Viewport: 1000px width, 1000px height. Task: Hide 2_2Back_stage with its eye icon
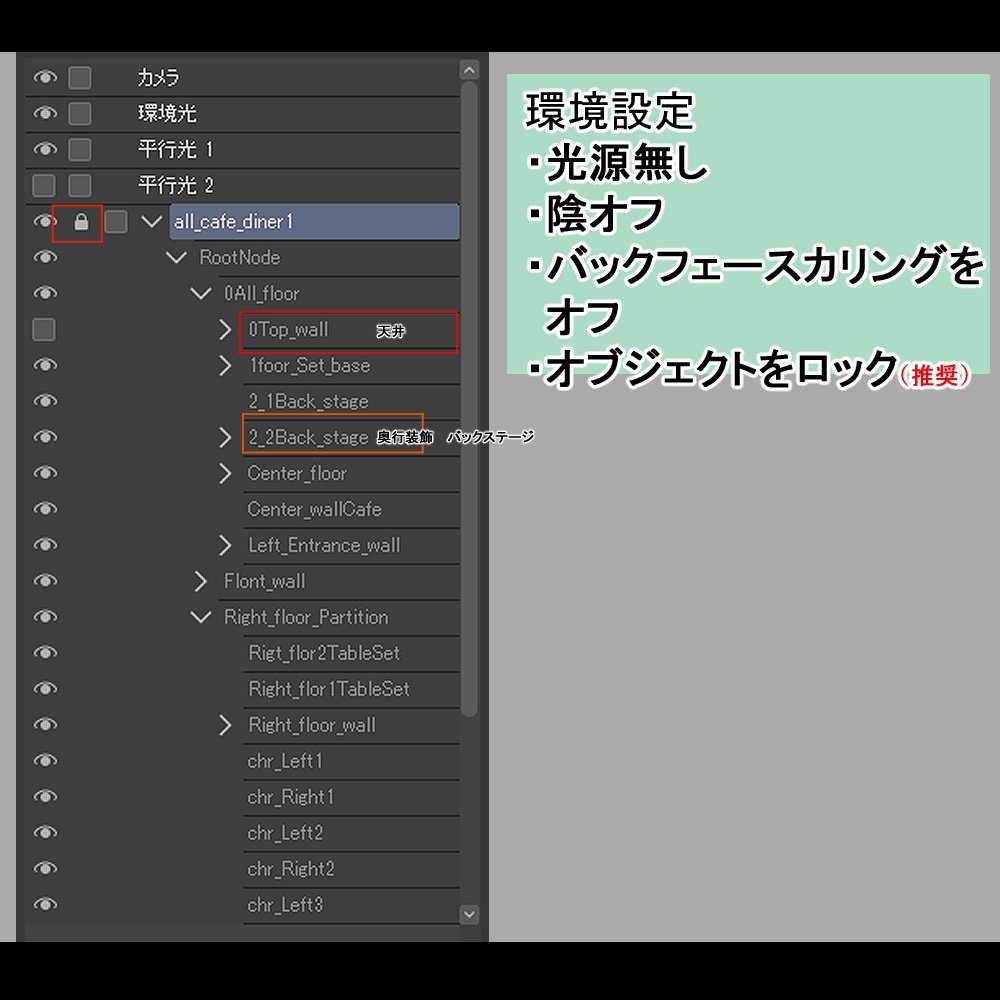point(45,437)
